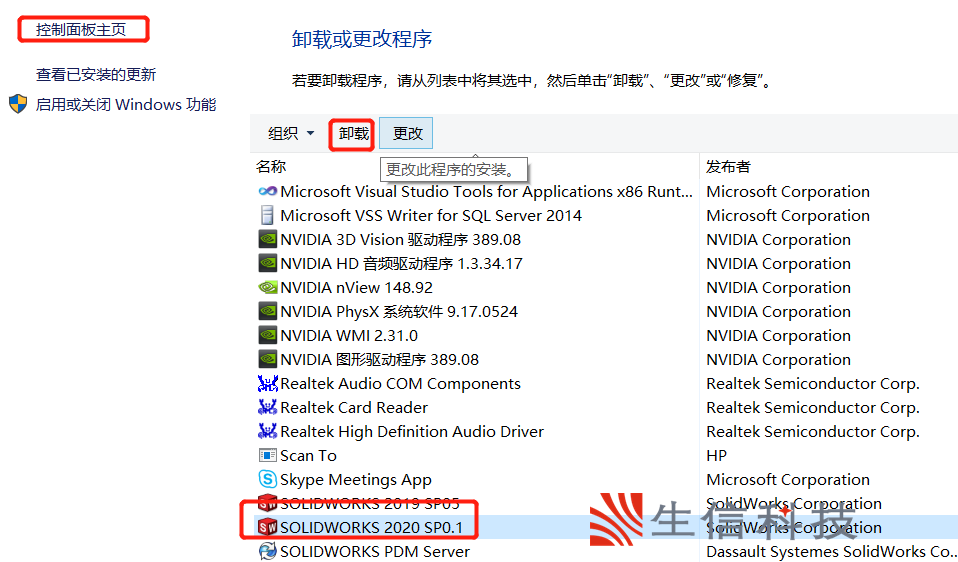Click the Microsoft VSS Writer server icon
This screenshot has width=958, height=562.
pyautogui.click(x=267, y=215)
